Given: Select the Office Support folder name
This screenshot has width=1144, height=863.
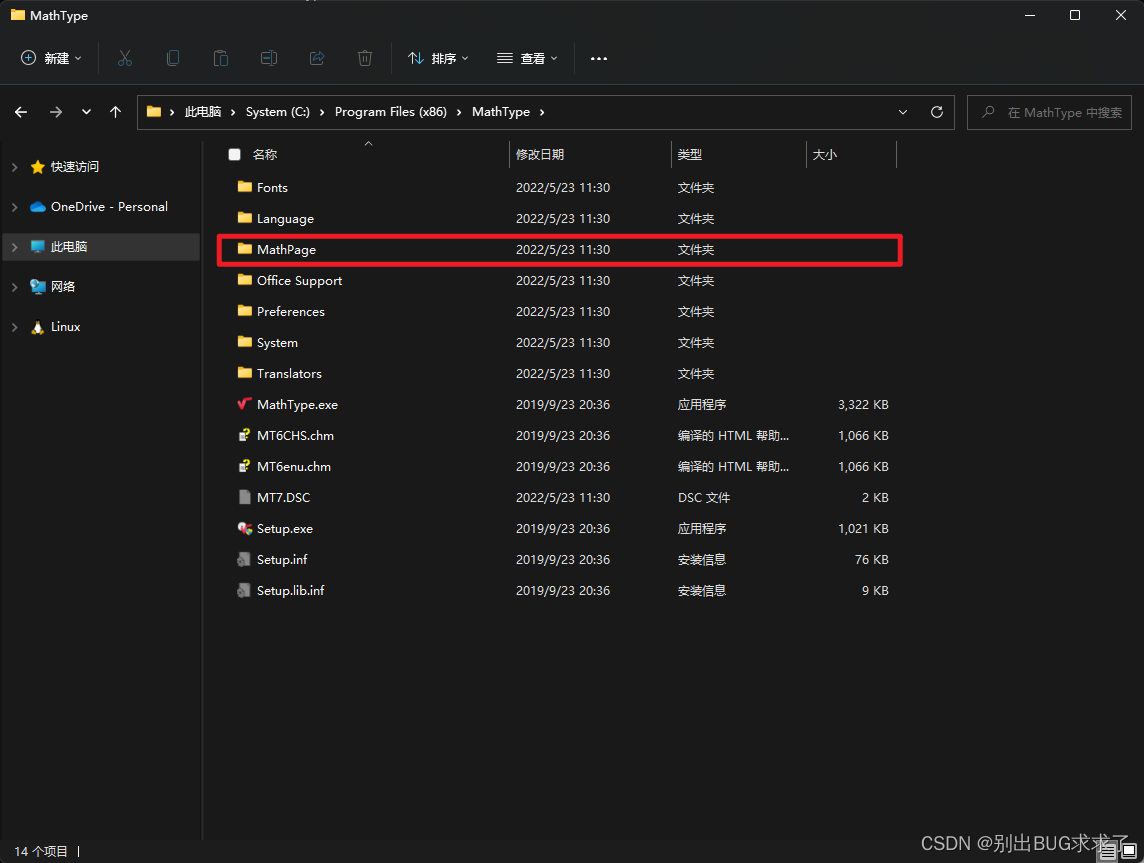Looking at the screenshot, I should (299, 281).
